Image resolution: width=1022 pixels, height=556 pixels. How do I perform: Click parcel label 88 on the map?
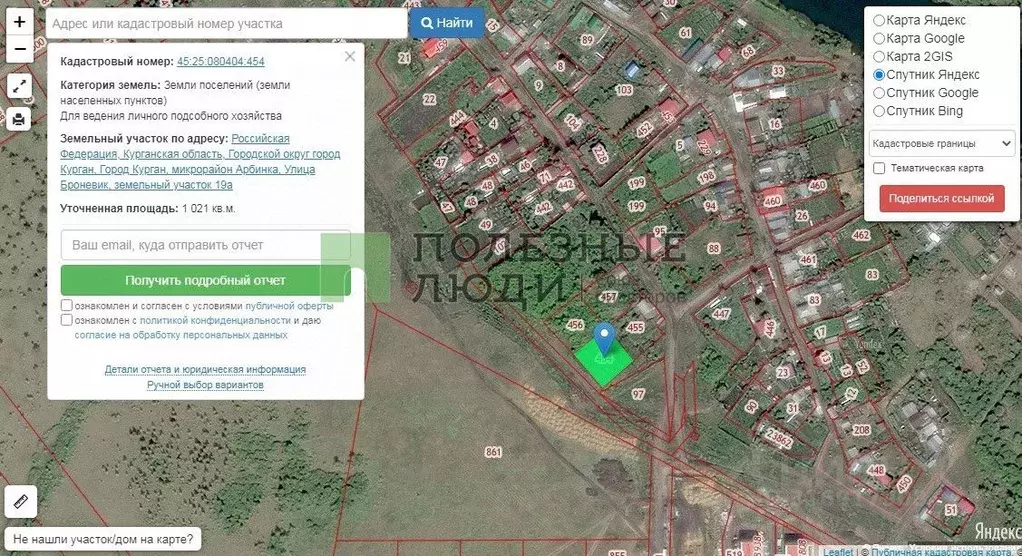[x=714, y=248]
